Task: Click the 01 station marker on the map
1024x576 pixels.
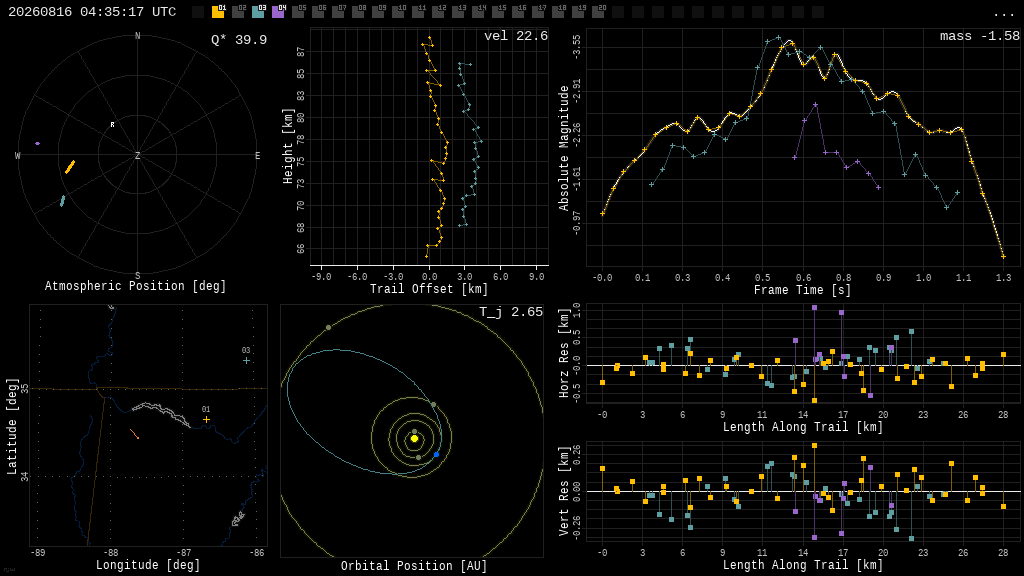Action: [206, 419]
